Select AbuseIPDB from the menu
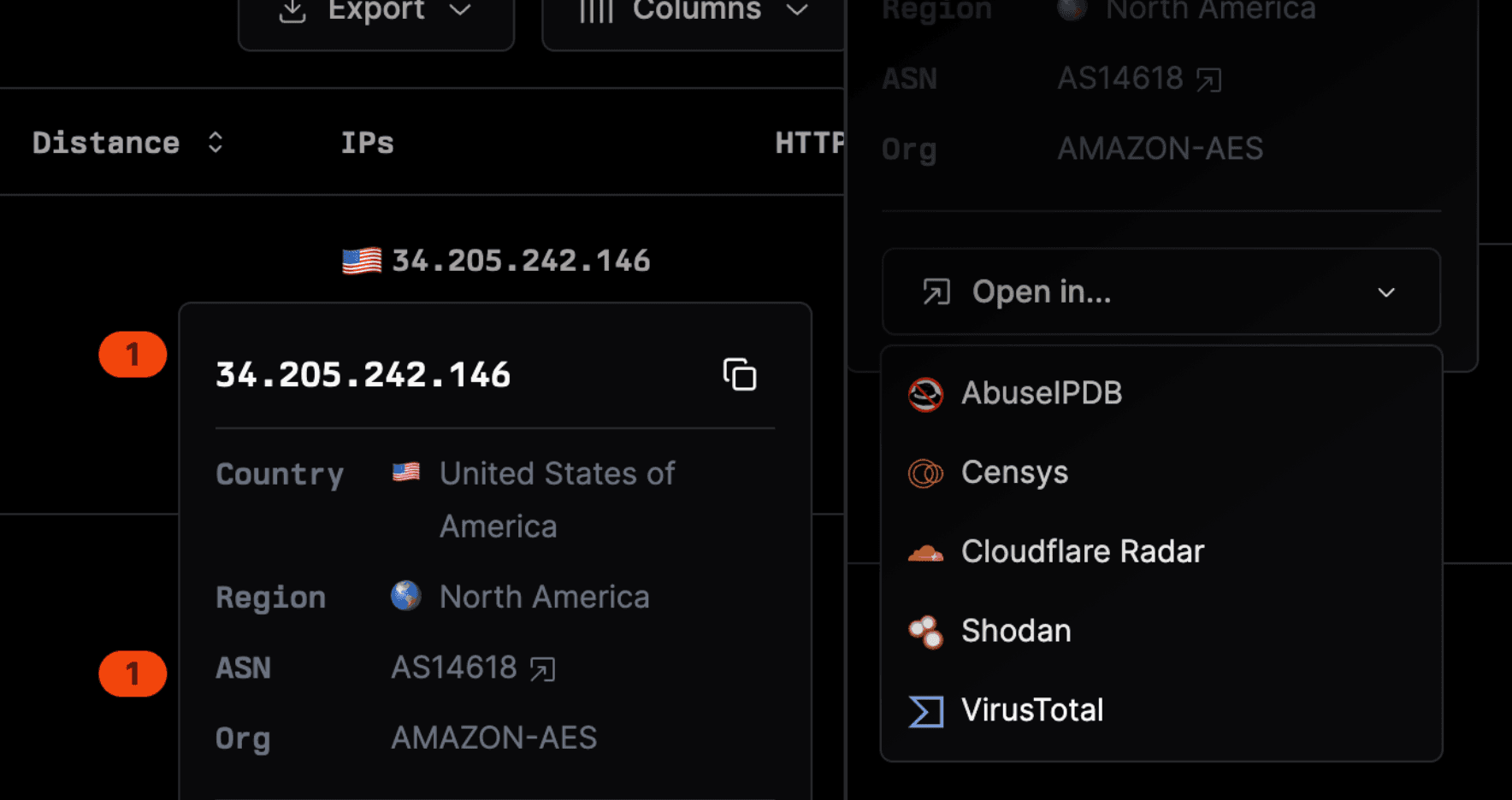This screenshot has height=800, width=1512. tap(1041, 393)
